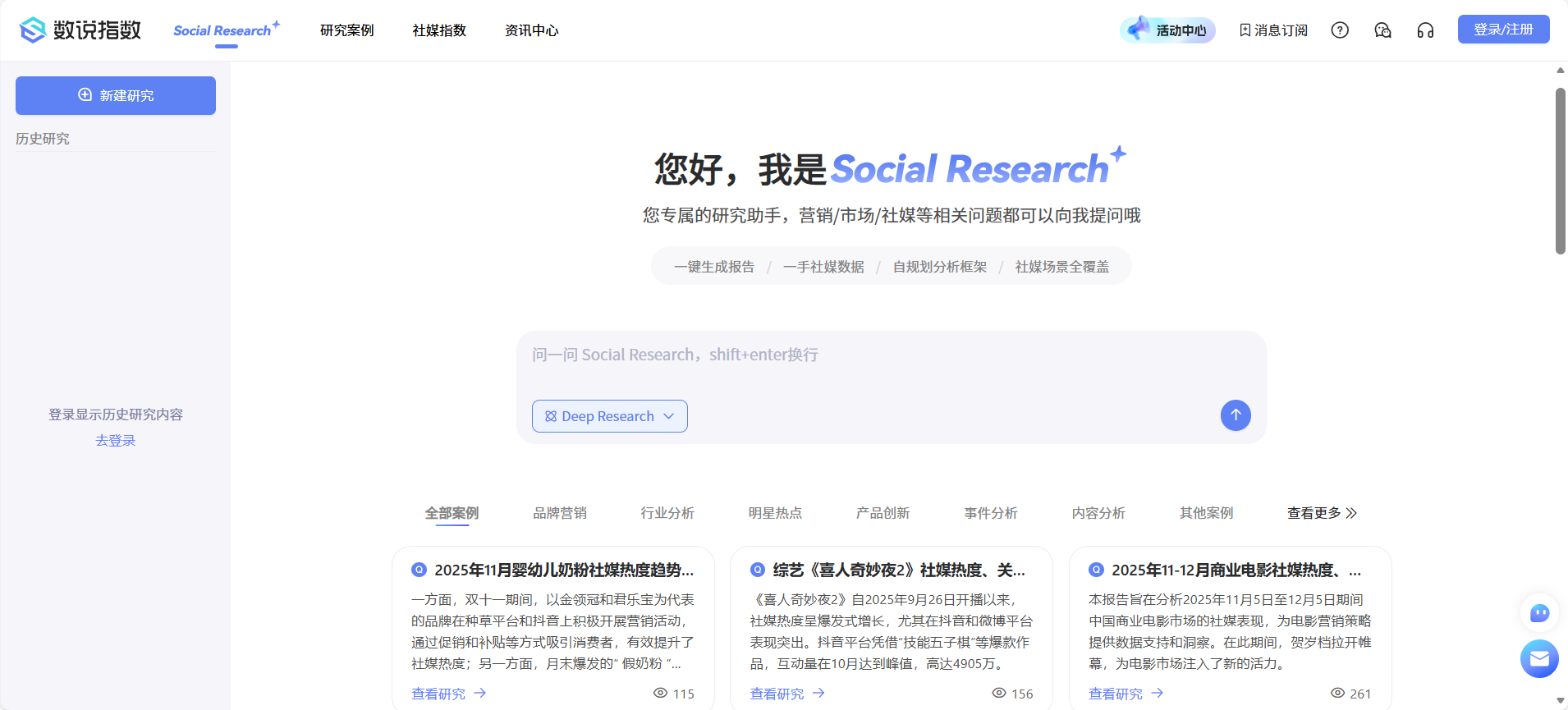1568x710 pixels.
Task: Click the 登录/注册 button
Action: click(x=1503, y=30)
